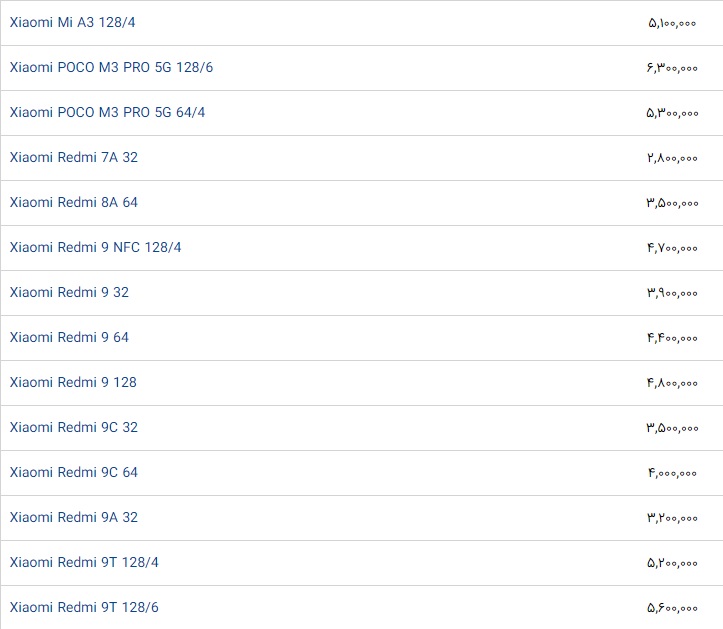Click Xiaomi POCO M3 PRO 5G 128/6

(111, 67)
